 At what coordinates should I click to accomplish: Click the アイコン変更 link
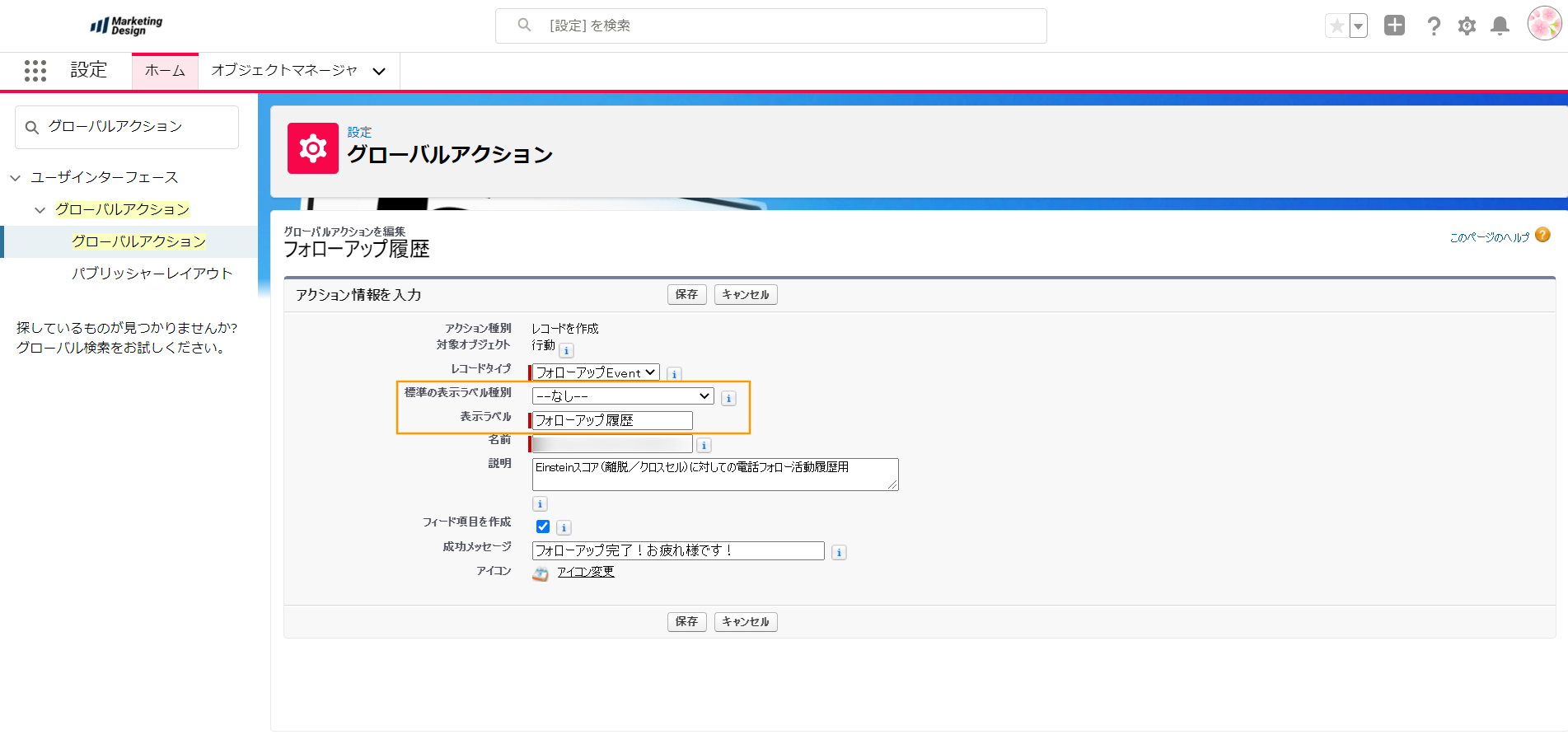click(585, 572)
